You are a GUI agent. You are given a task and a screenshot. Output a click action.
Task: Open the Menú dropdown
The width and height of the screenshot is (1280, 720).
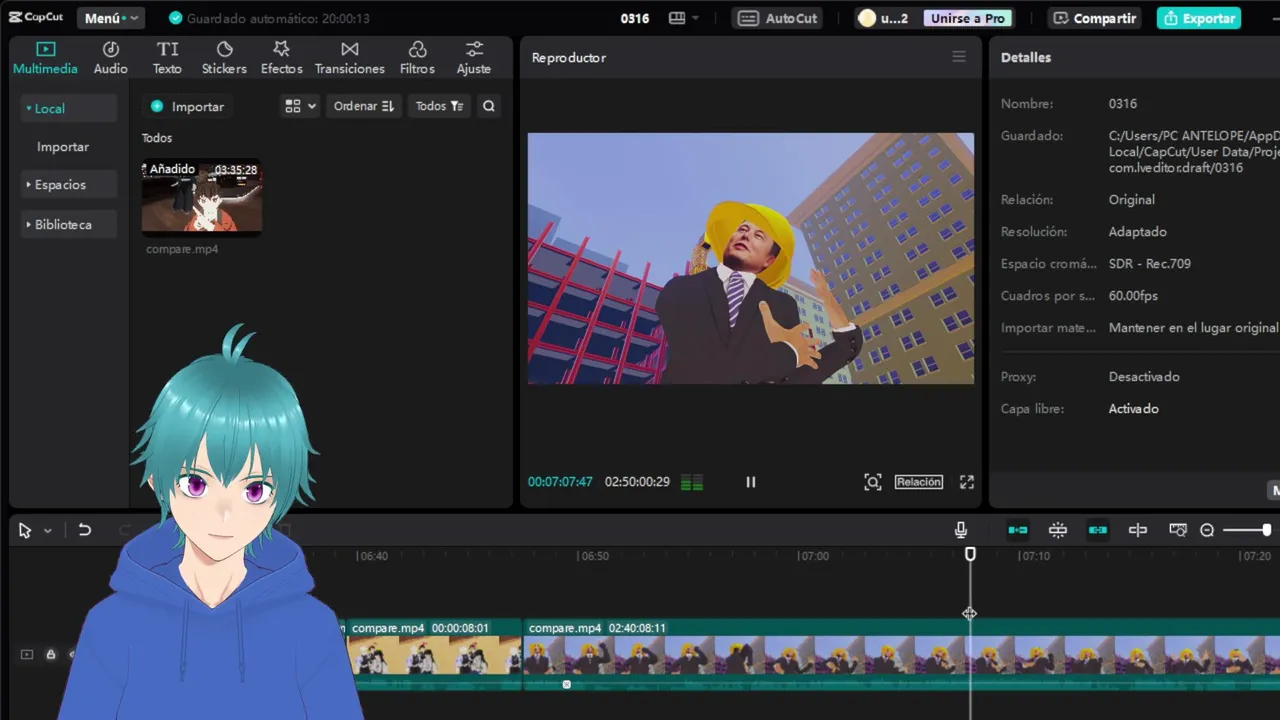click(x=110, y=18)
